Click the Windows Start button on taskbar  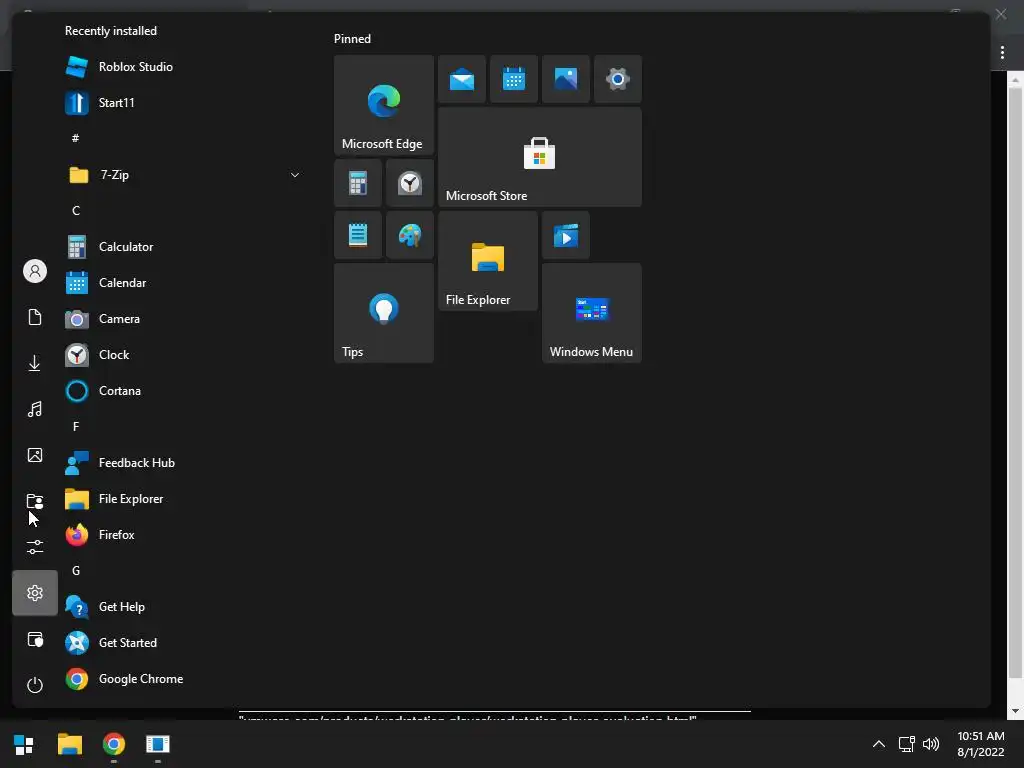point(24,744)
